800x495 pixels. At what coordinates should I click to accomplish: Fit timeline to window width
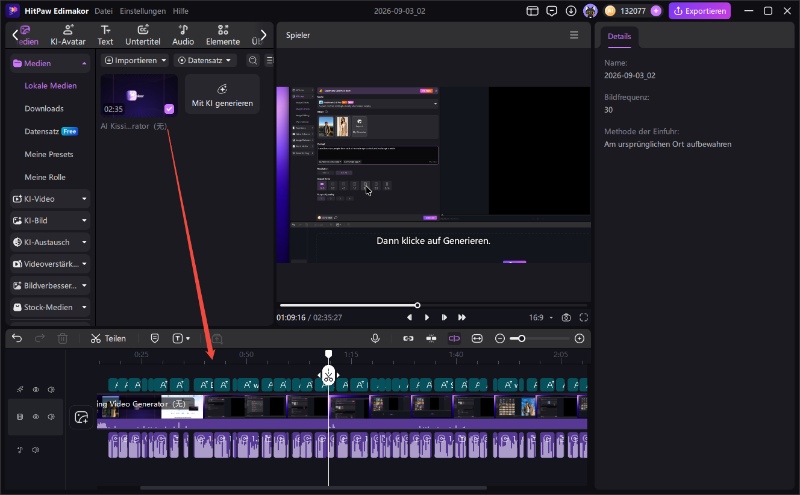click(477, 338)
